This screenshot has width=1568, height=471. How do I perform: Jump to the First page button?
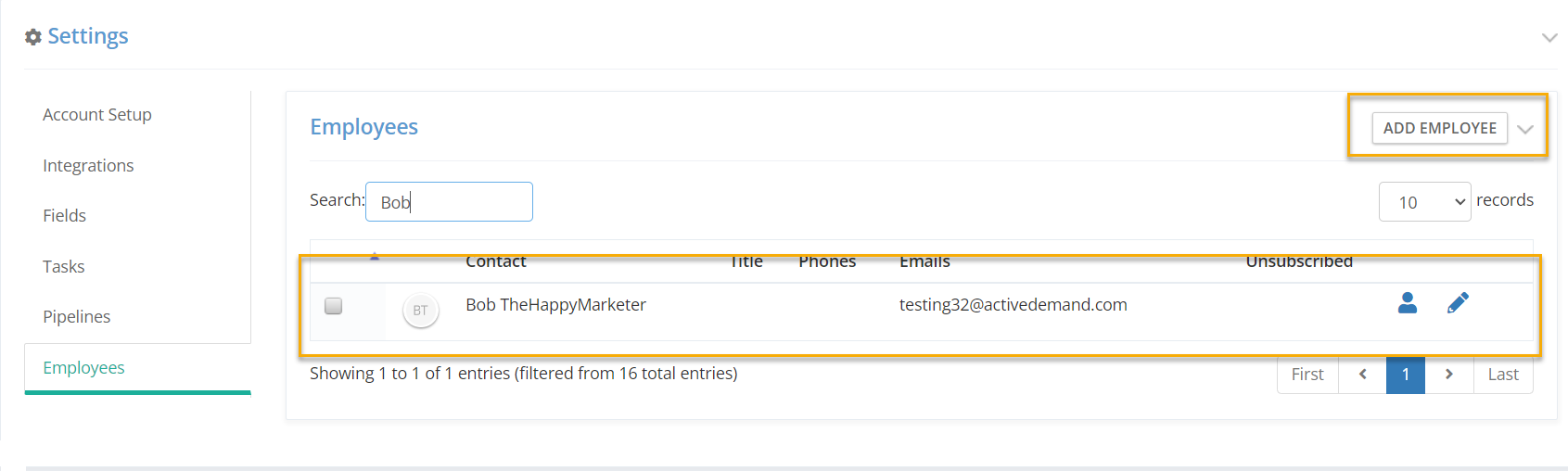(x=1307, y=375)
